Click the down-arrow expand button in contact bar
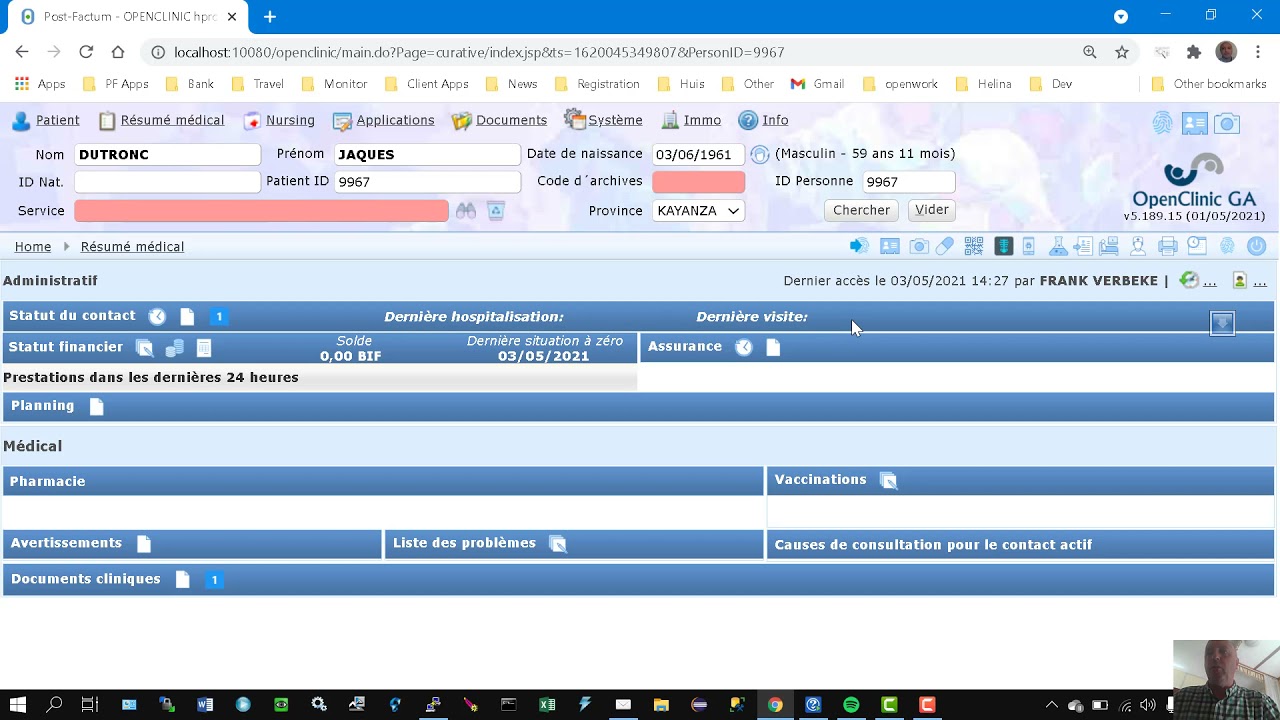The height and width of the screenshot is (720, 1280). pyautogui.click(x=1222, y=323)
